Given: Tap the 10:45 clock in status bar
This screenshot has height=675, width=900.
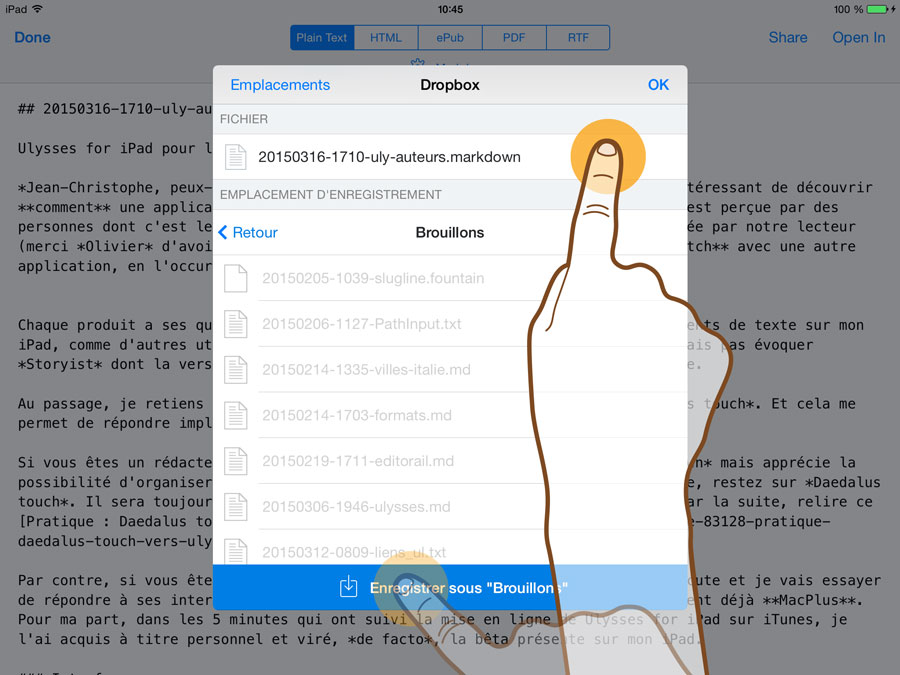Looking at the screenshot, I should [450, 9].
